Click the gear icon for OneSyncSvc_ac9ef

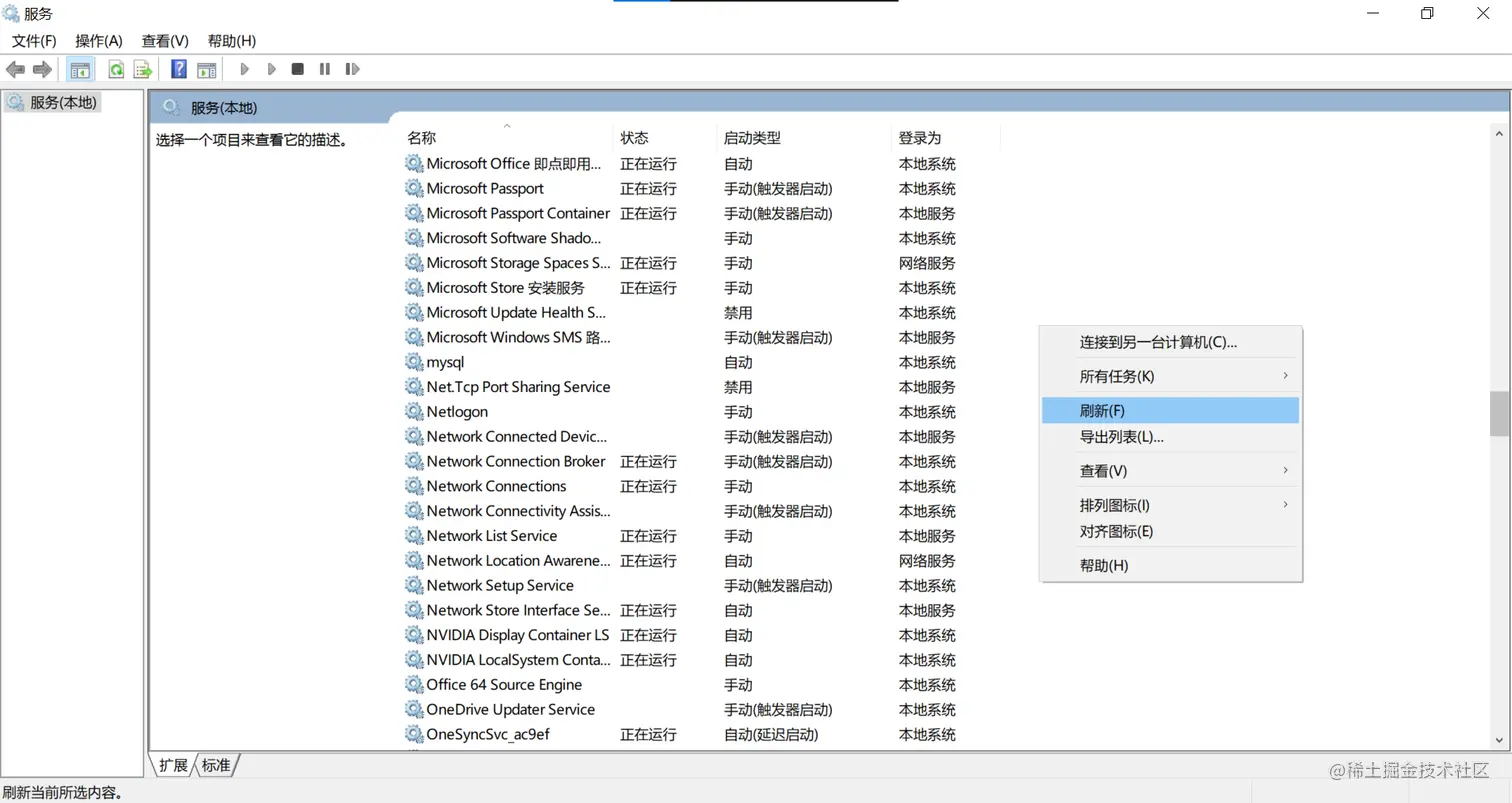pos(414,734)
